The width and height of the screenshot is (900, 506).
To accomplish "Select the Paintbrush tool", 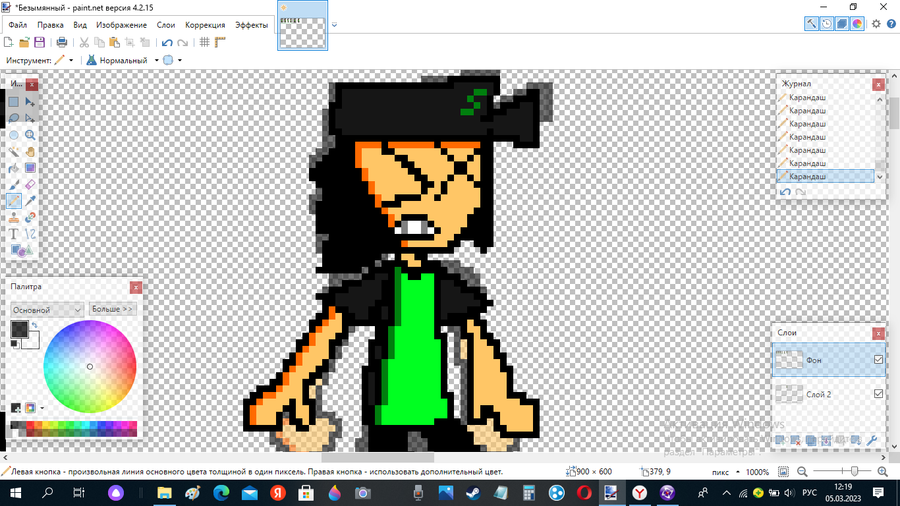I will click(14, 185).
